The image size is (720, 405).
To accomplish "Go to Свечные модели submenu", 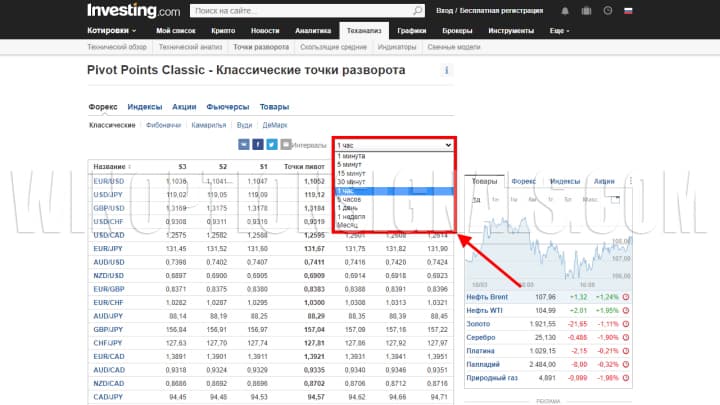I will tap(454, 47).
